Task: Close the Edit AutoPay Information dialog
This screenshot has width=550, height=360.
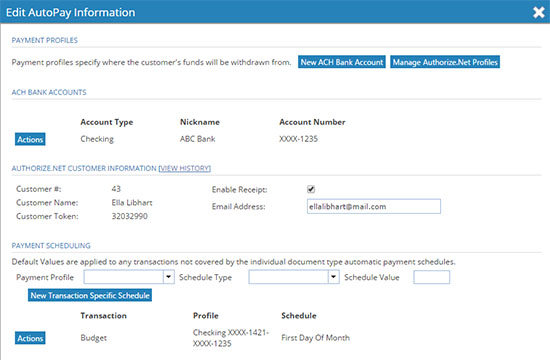Action: click(538, 13)
